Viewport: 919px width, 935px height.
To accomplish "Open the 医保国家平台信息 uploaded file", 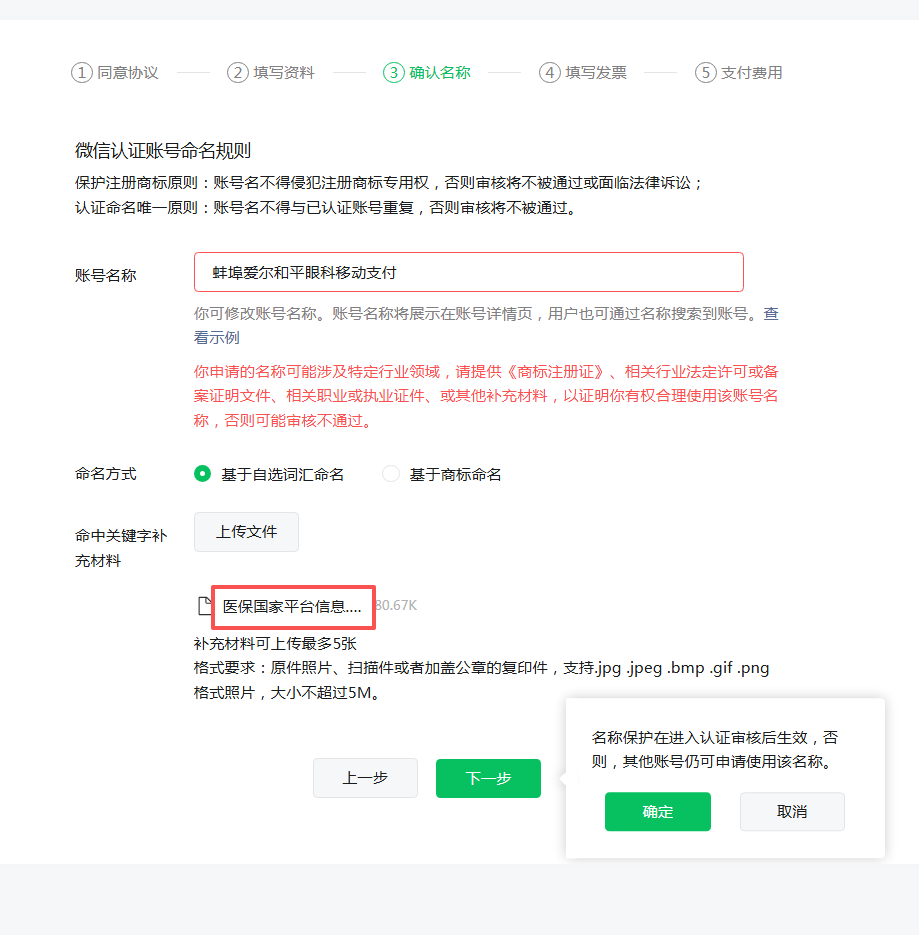I will coord(292,607).
